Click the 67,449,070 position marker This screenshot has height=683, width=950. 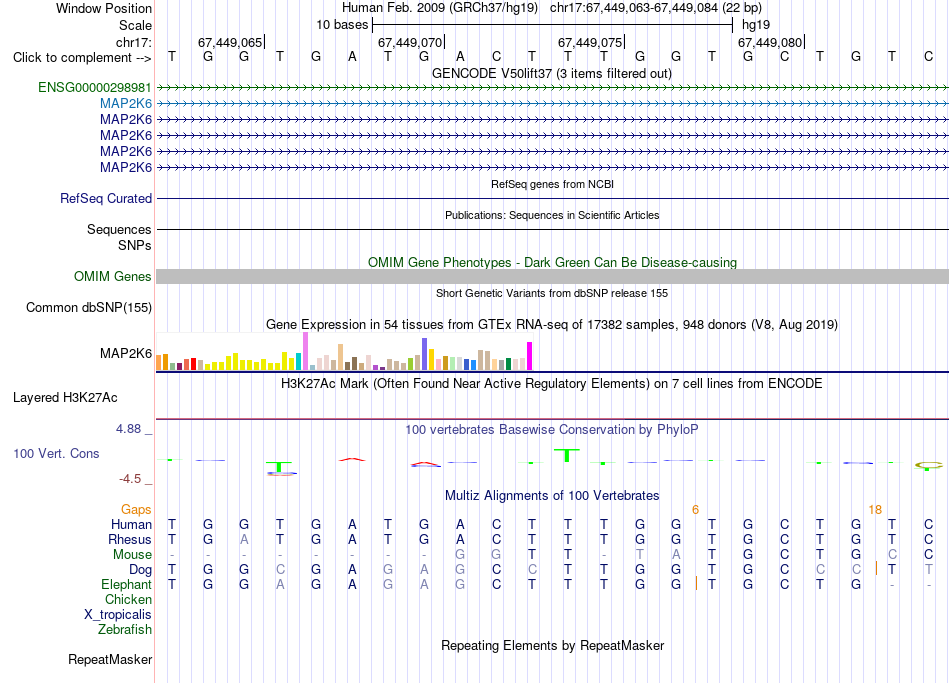(x=411, y=42)
